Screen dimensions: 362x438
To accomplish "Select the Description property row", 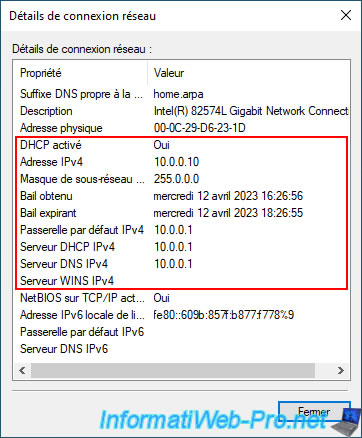I will coord(182,111).
